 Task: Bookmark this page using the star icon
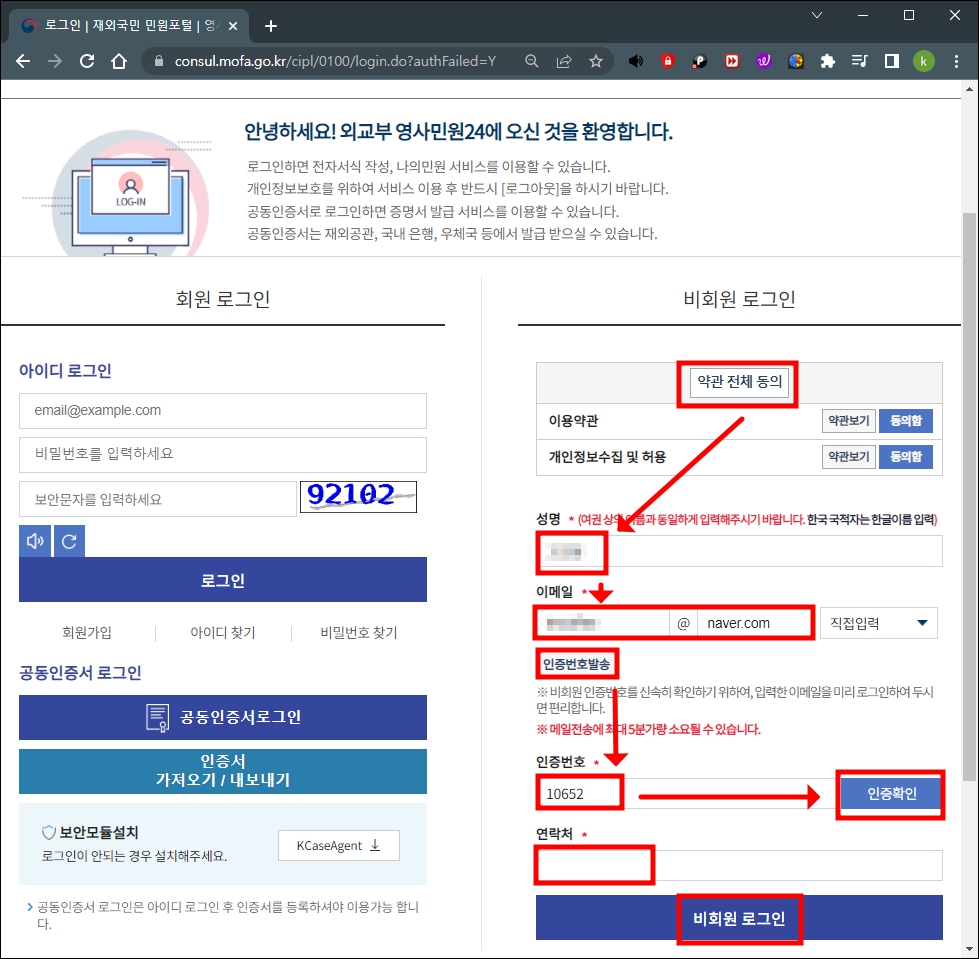pos(596,61)
